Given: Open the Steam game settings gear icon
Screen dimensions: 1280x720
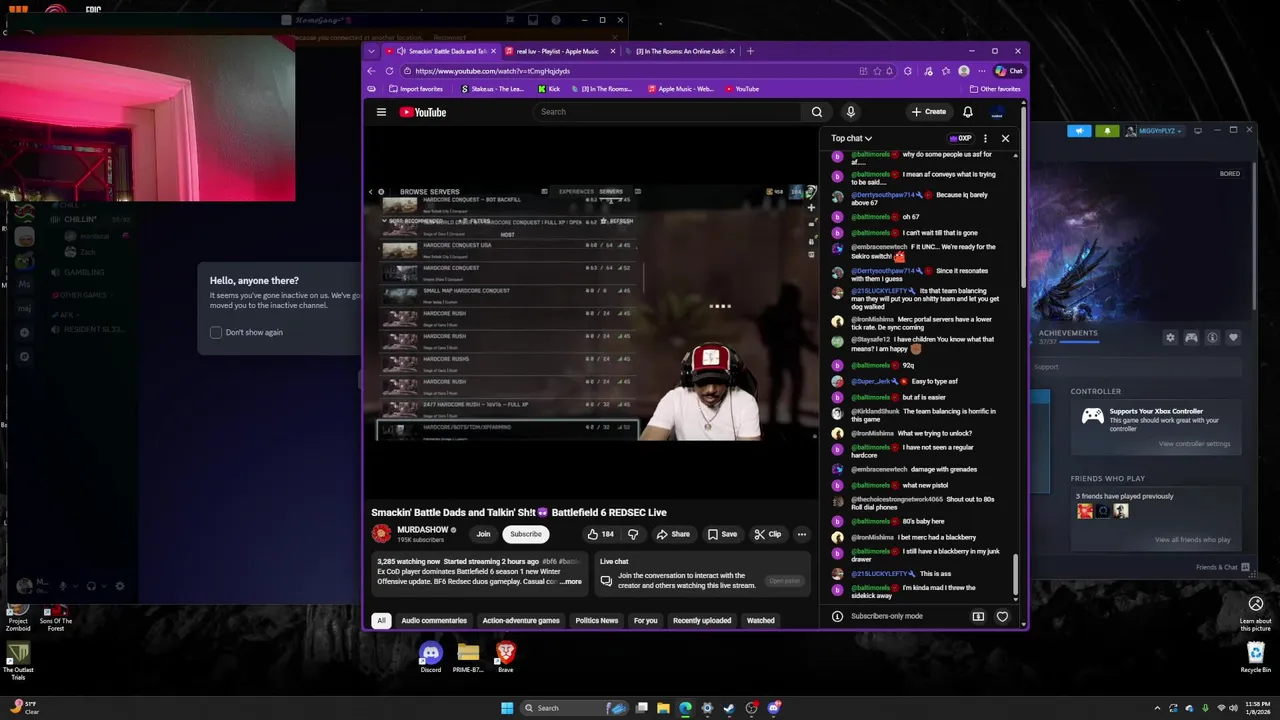Looking at the screenshot, I should 1170,338.
